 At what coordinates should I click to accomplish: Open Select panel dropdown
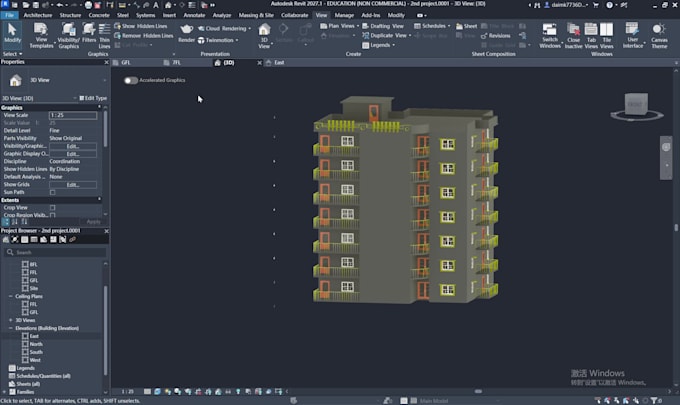tap(12, 54)
